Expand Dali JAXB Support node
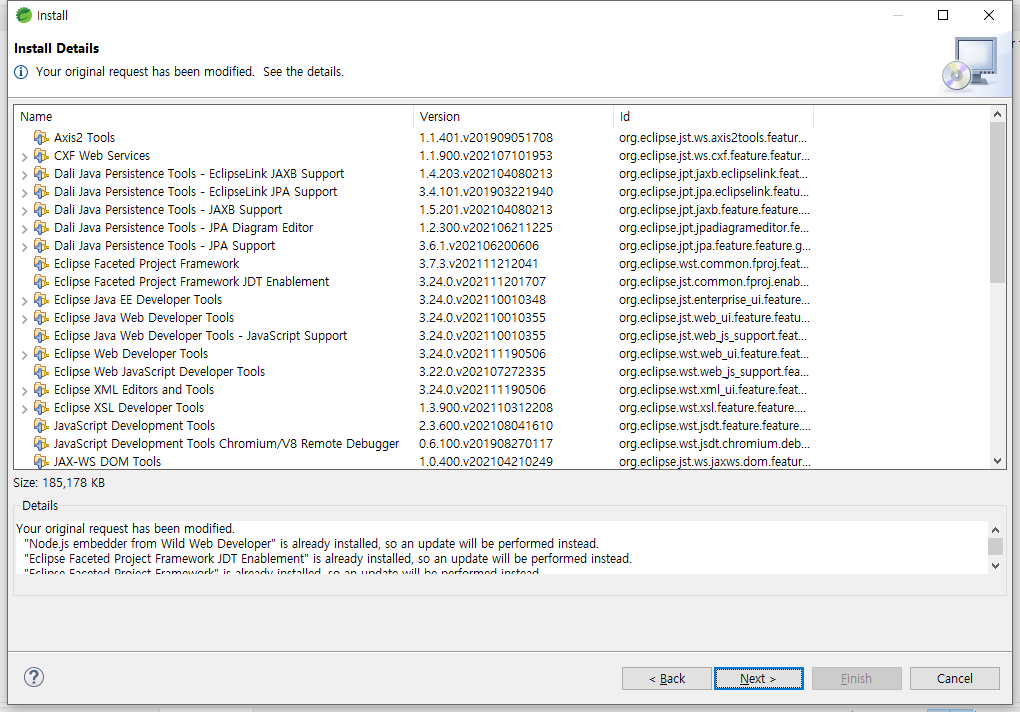Image resolution: width=1020 pixels, height=712 pixels. (x=24, y=211)
